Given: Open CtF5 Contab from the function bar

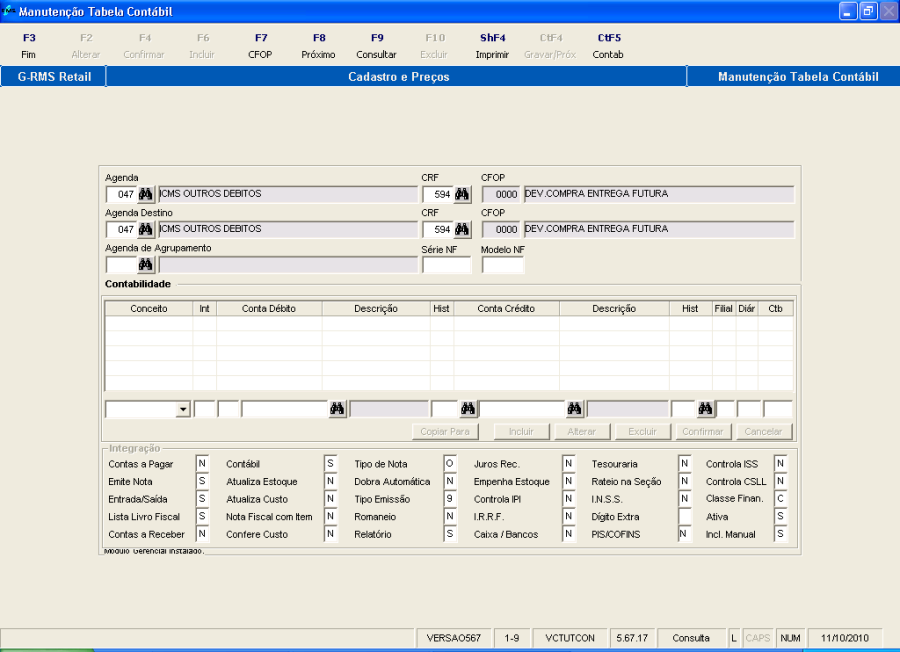Looking at the screenshot, I should [x=608, y=46].
